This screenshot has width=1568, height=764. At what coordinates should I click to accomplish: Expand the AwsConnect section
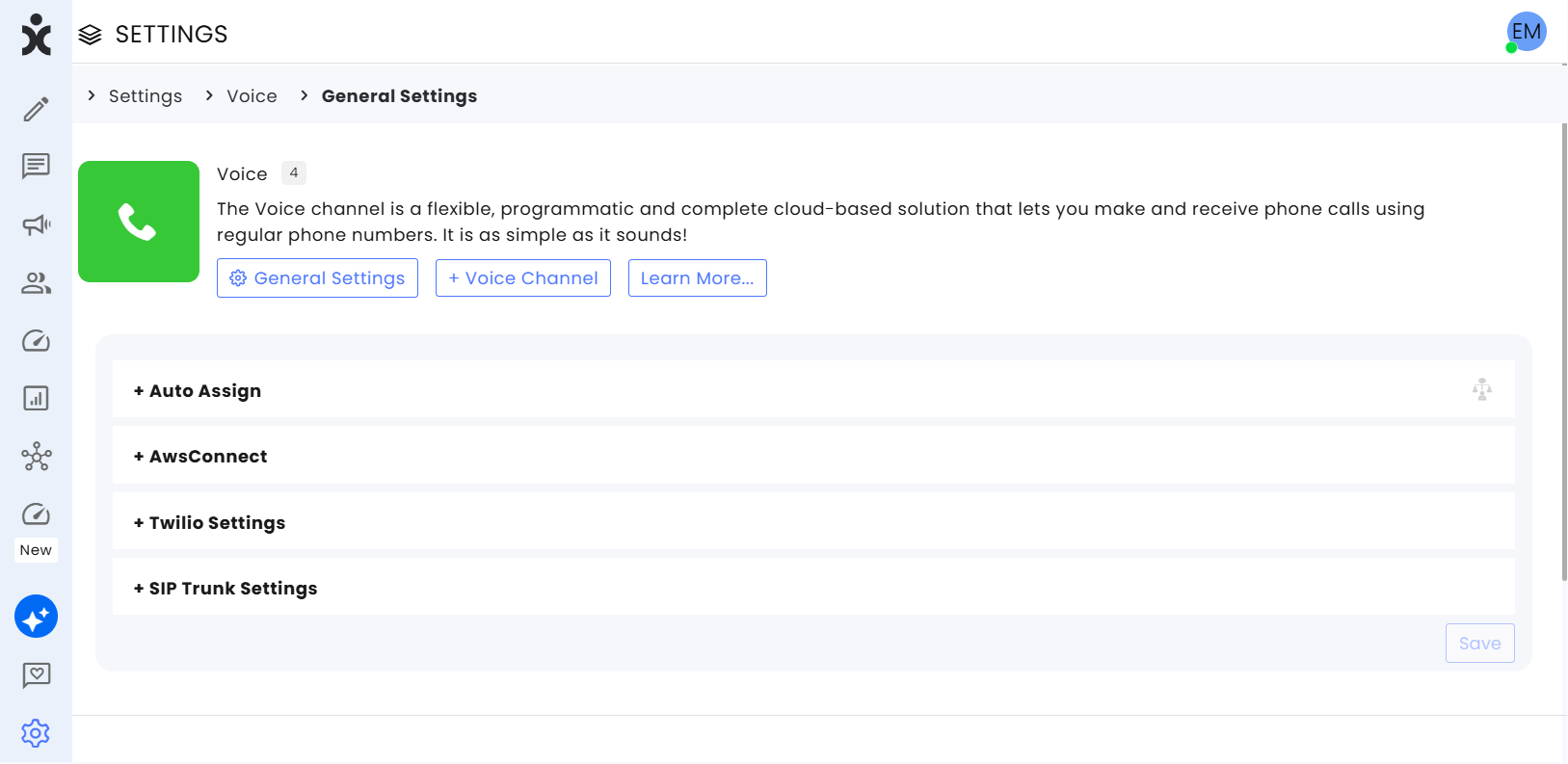[x=813, y=456]
